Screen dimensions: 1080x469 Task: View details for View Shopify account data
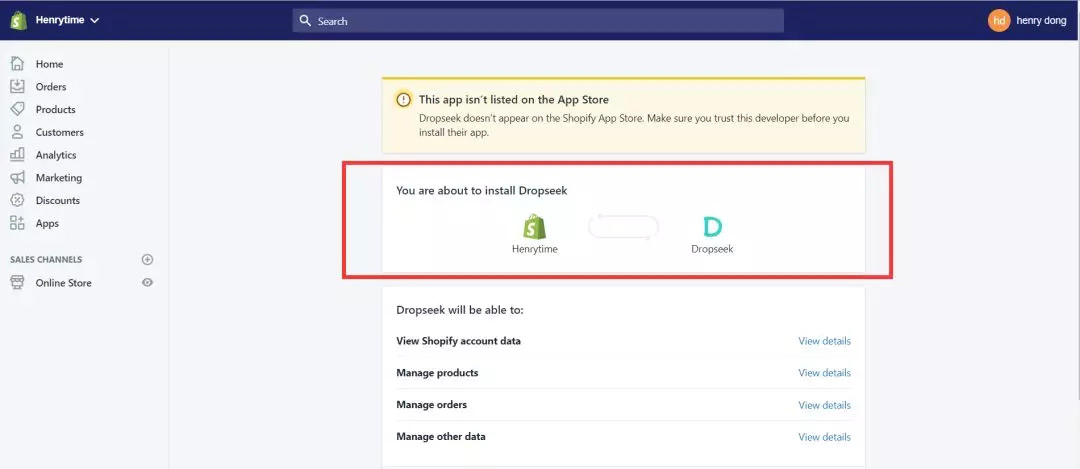point(824,341)
